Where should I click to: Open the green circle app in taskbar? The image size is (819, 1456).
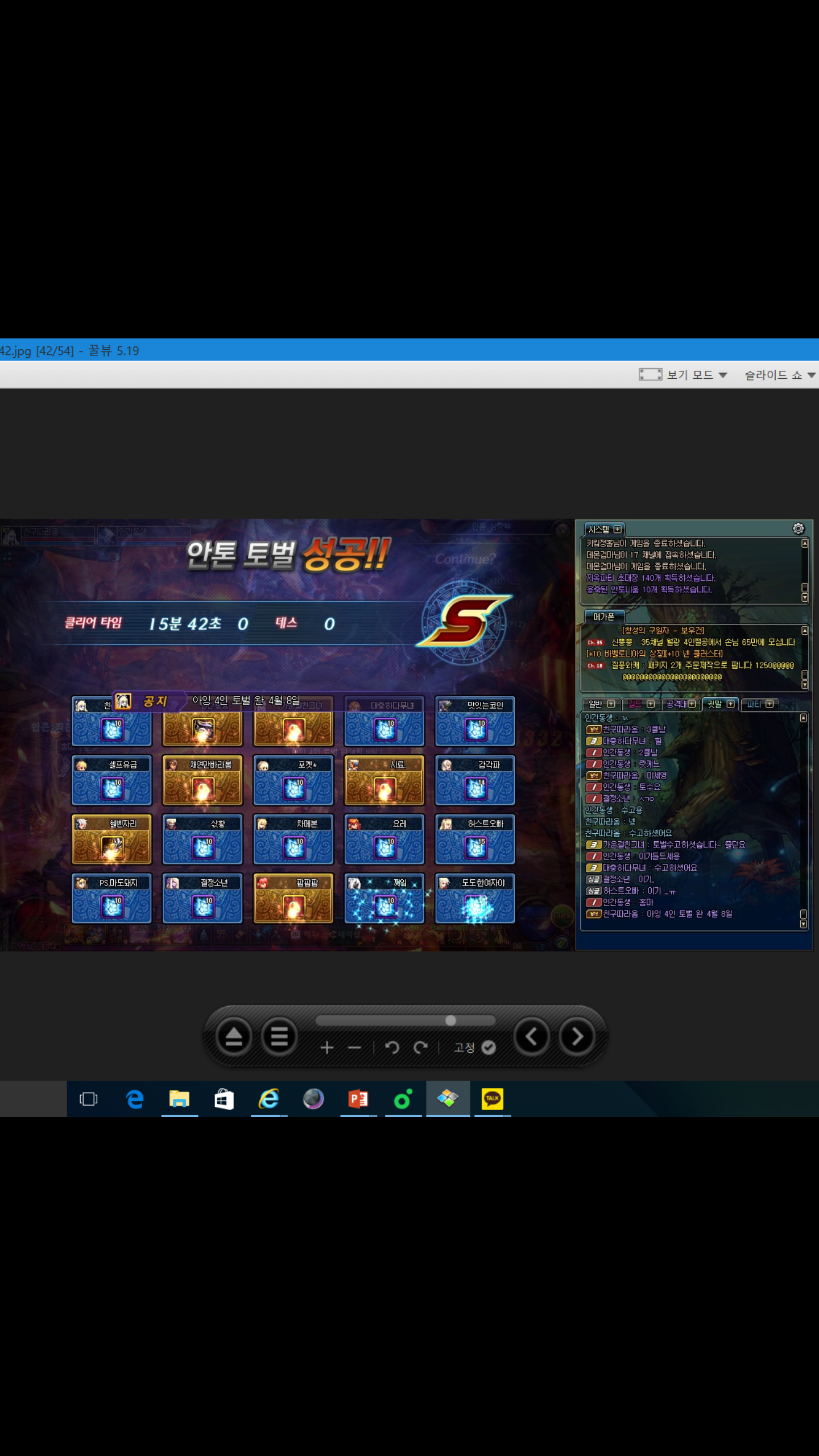(403, 1099)
